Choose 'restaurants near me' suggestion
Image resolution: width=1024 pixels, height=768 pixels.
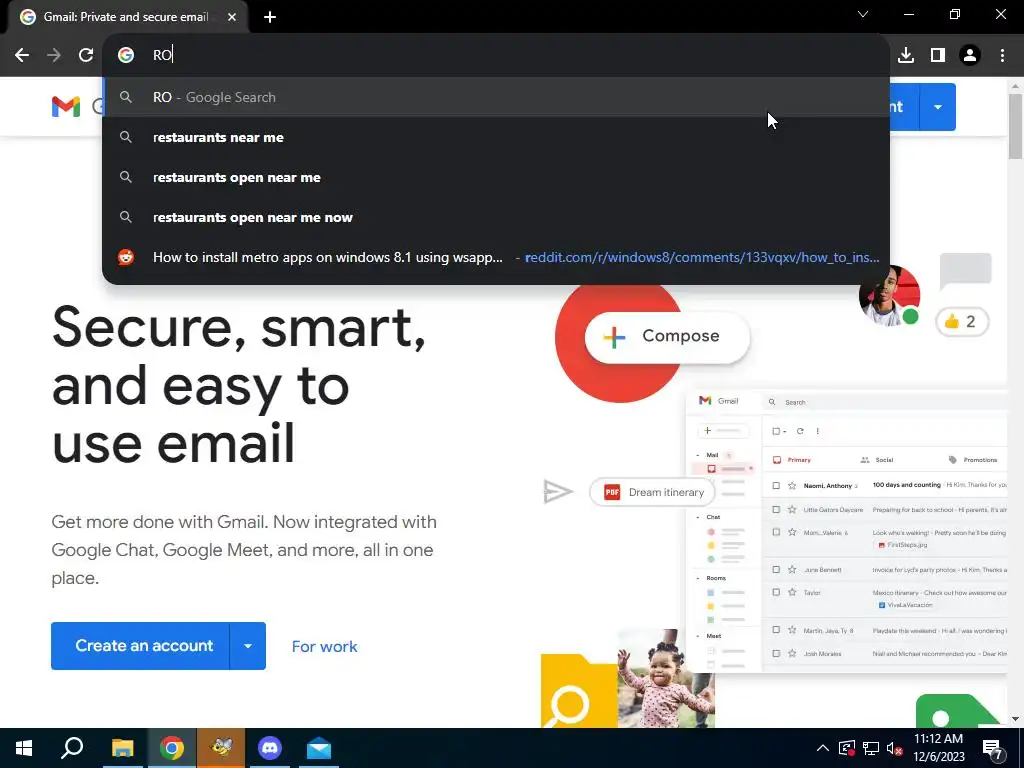[496, 137]
